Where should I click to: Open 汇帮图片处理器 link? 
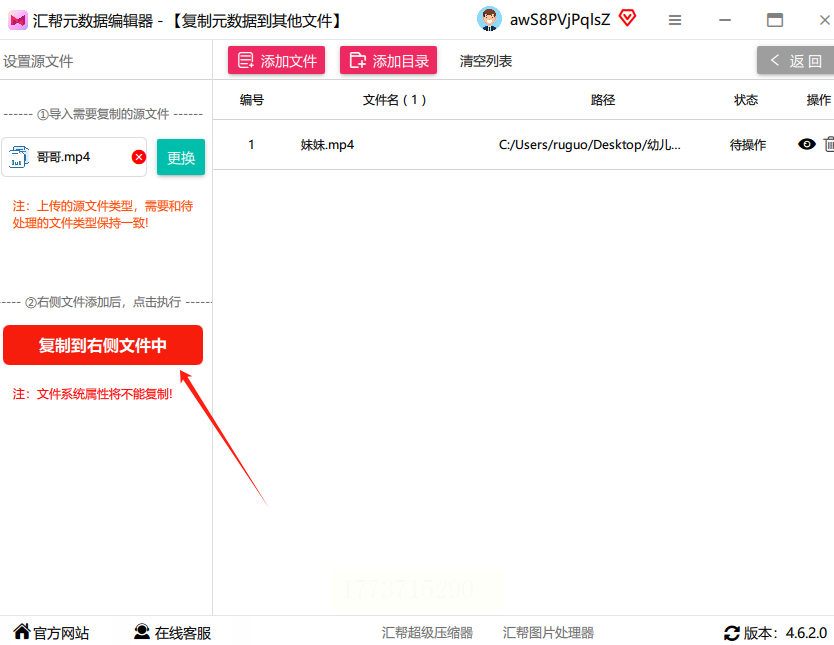coord(548,633)
